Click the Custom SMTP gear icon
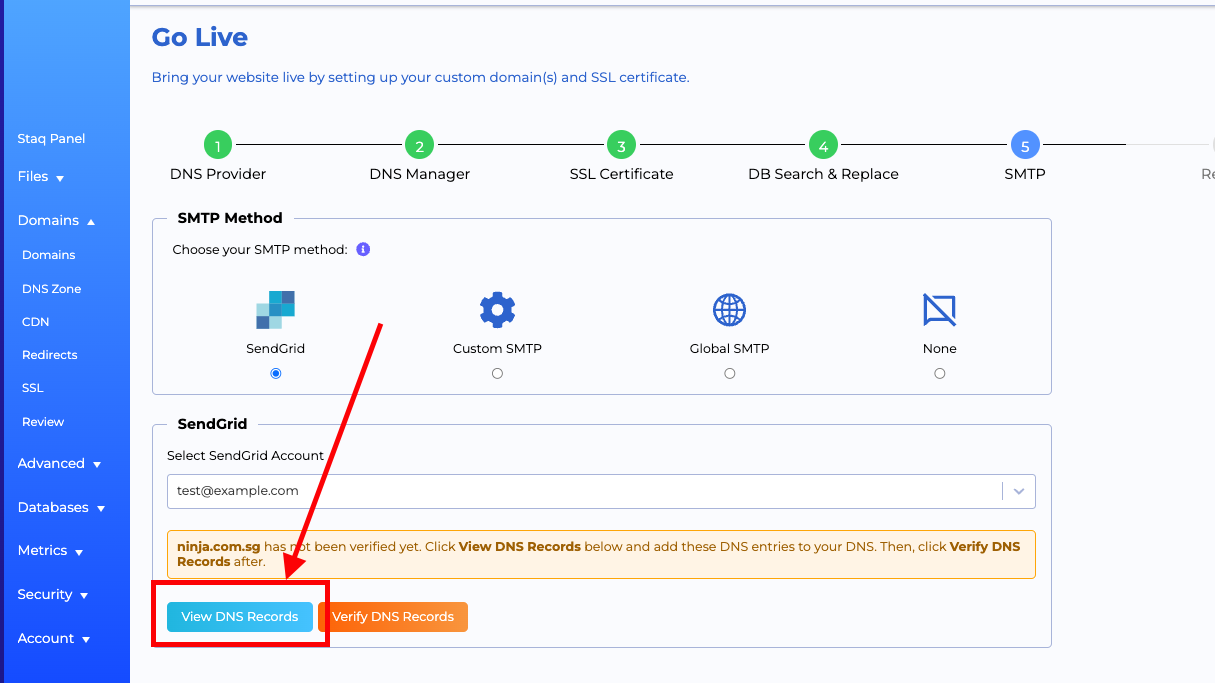Image resolution: width=1215 pixels, height=683 pixels. pyautogui.click(x=497, y=310)
